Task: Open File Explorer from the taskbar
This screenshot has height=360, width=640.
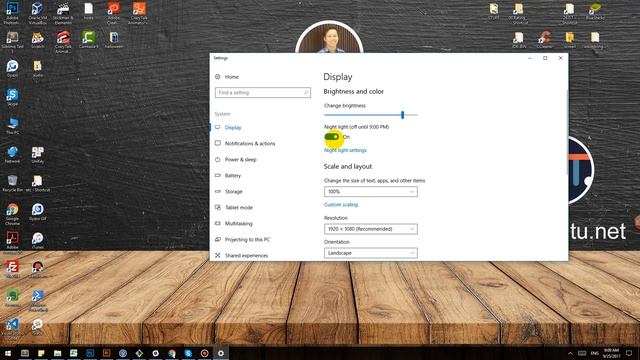Action: [57, 353]
